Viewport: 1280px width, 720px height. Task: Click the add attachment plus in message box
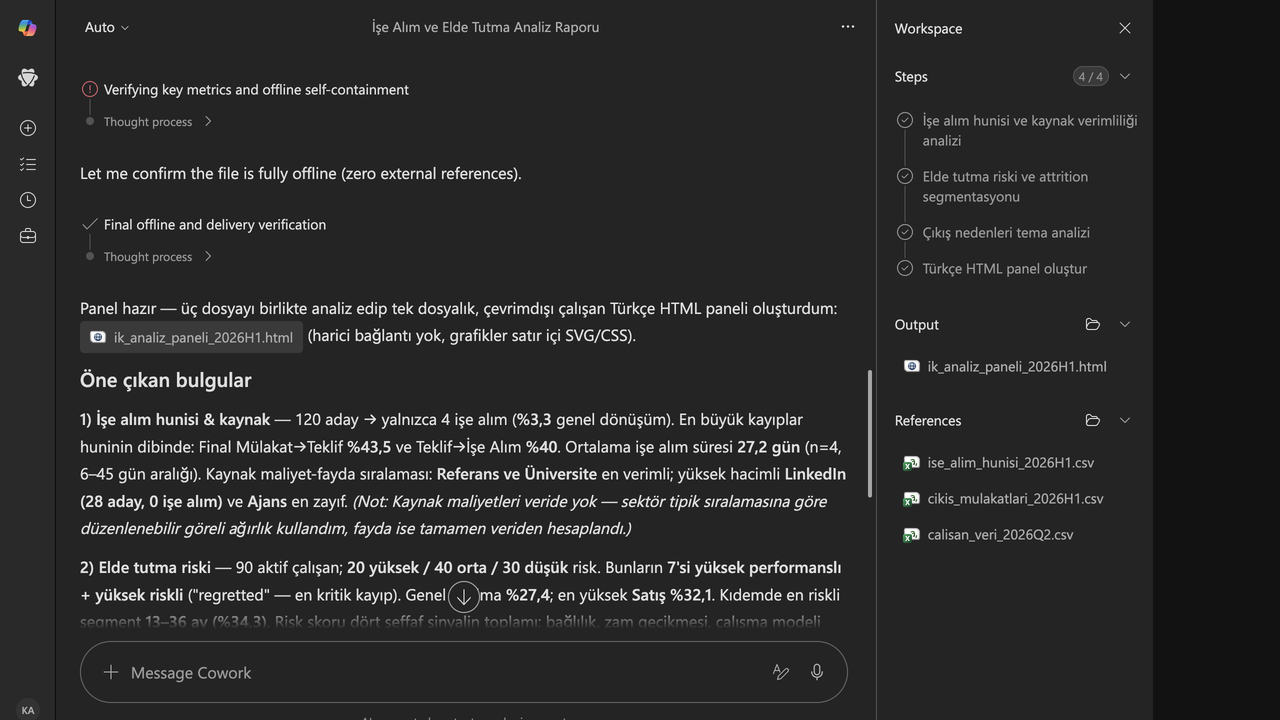(111, 672)
